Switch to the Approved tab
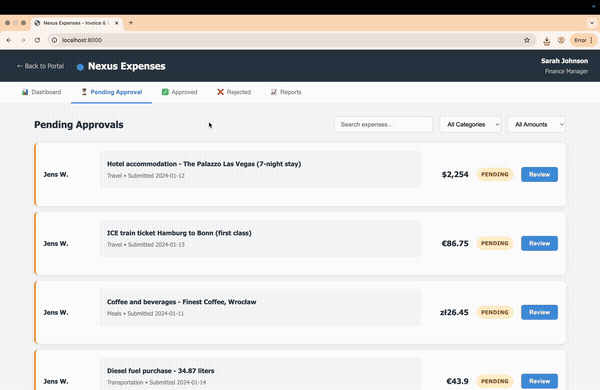This screenshot has height=390, width=600. pyautogui.click(x=179, y=92)
